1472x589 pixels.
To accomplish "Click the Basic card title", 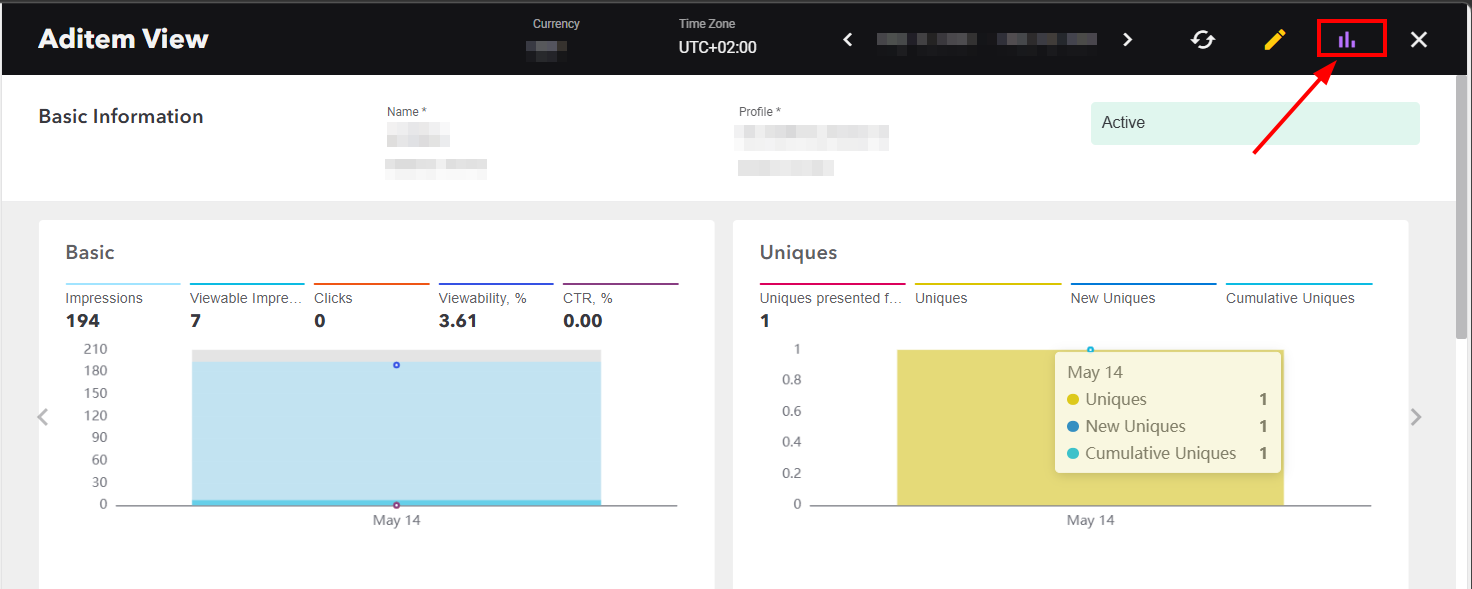I will tap(90, 252).
